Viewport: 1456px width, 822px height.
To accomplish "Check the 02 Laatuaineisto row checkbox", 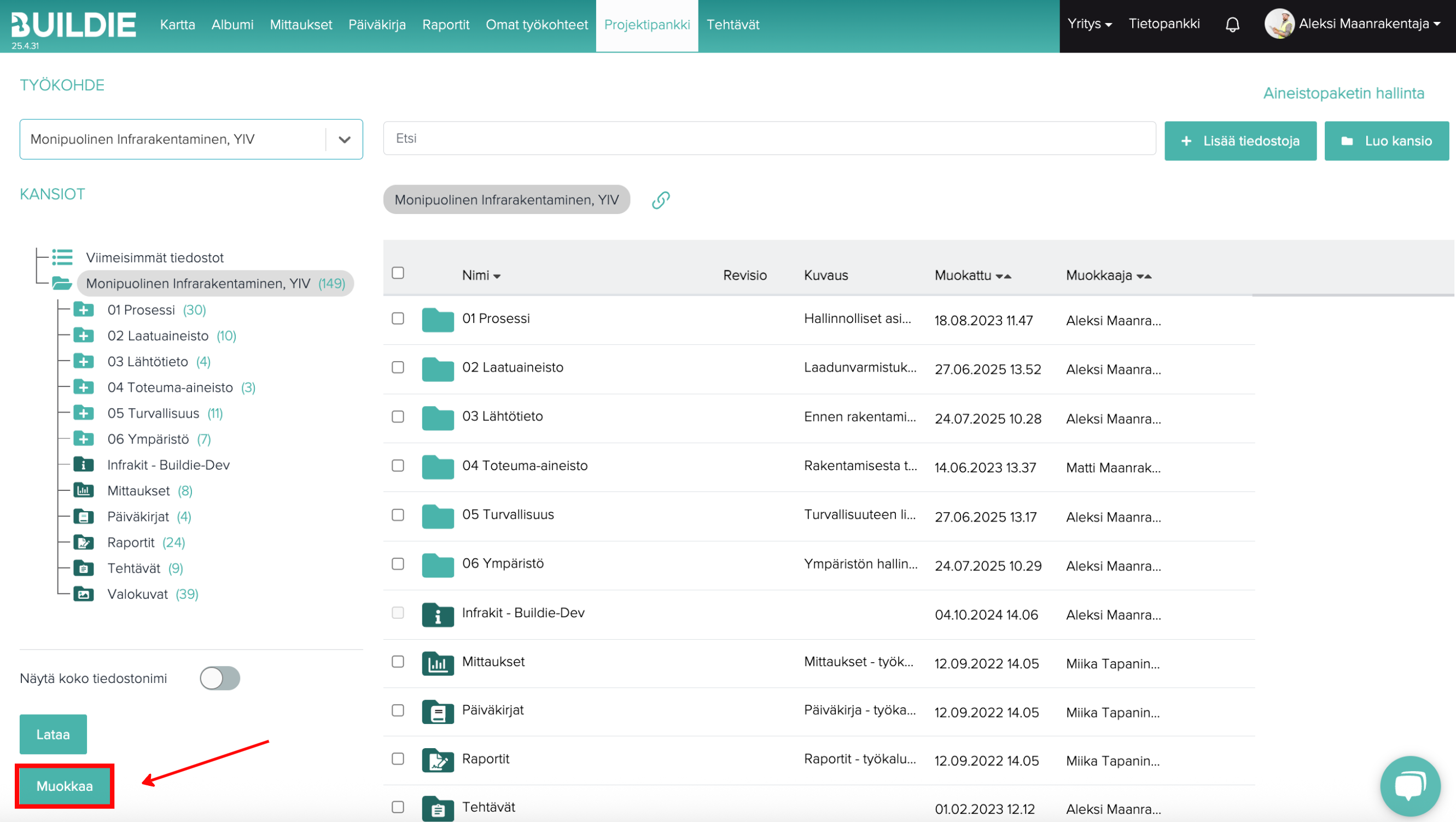I will coord(398,367).
